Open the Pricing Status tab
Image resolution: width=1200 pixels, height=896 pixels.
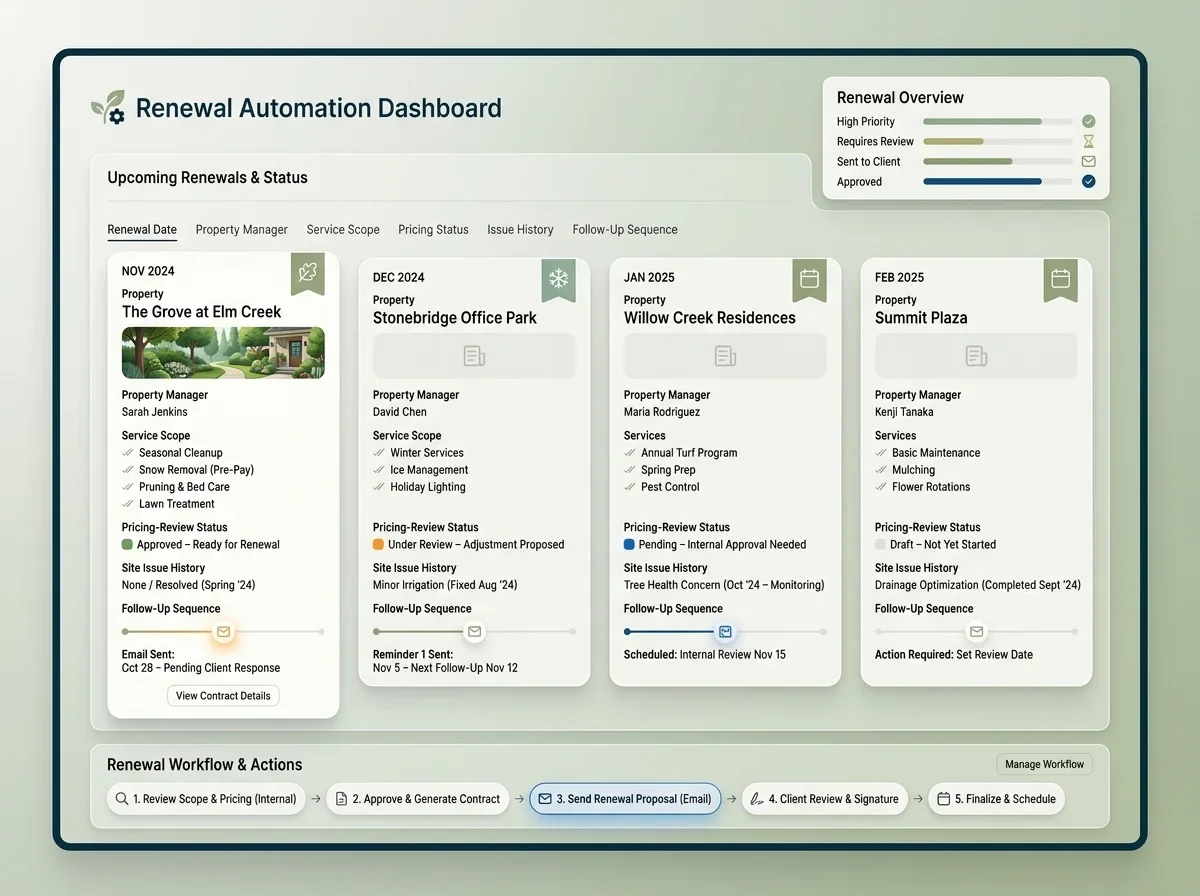(433, 230)
